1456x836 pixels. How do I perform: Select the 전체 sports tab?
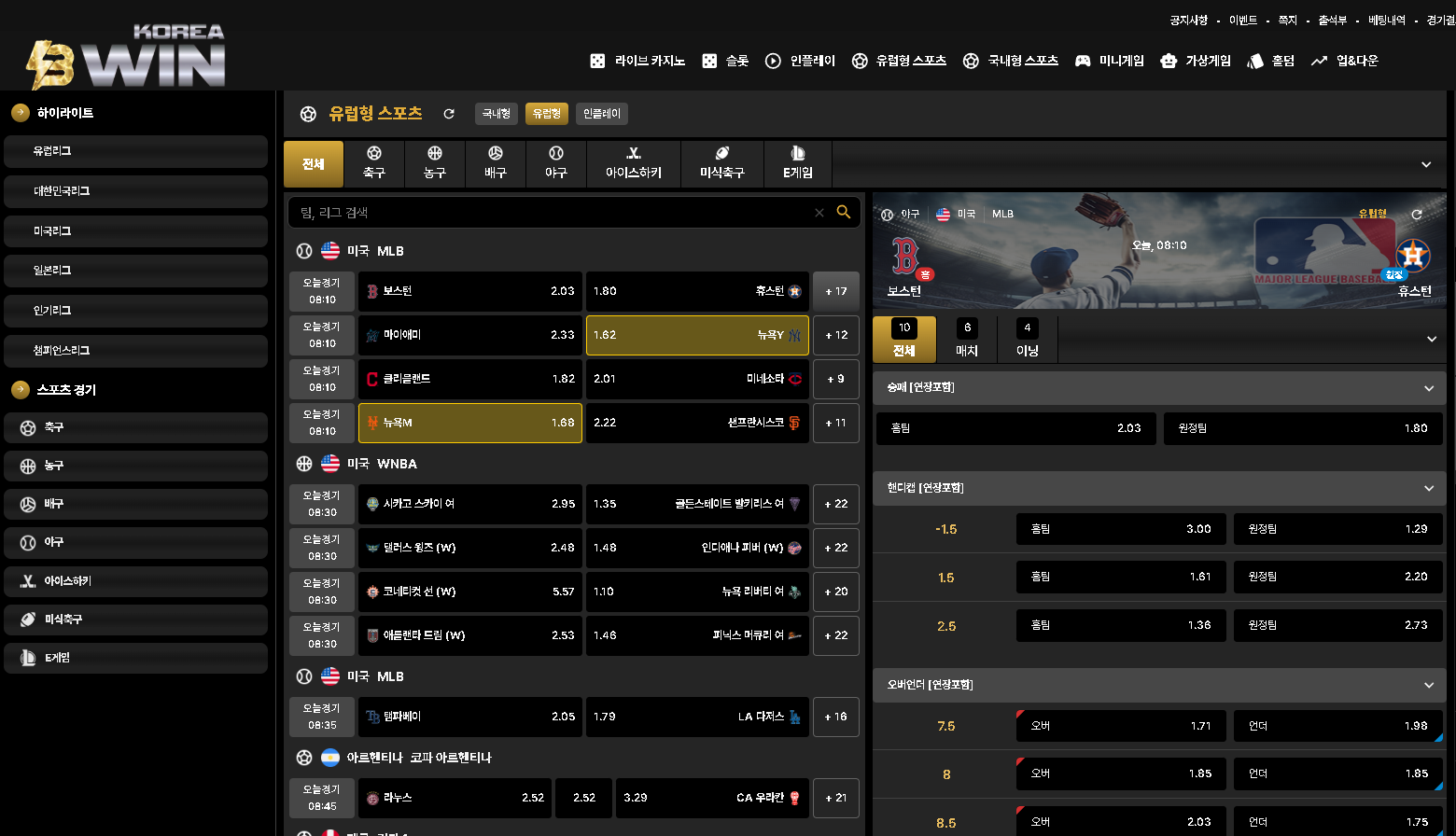point(314,164)
